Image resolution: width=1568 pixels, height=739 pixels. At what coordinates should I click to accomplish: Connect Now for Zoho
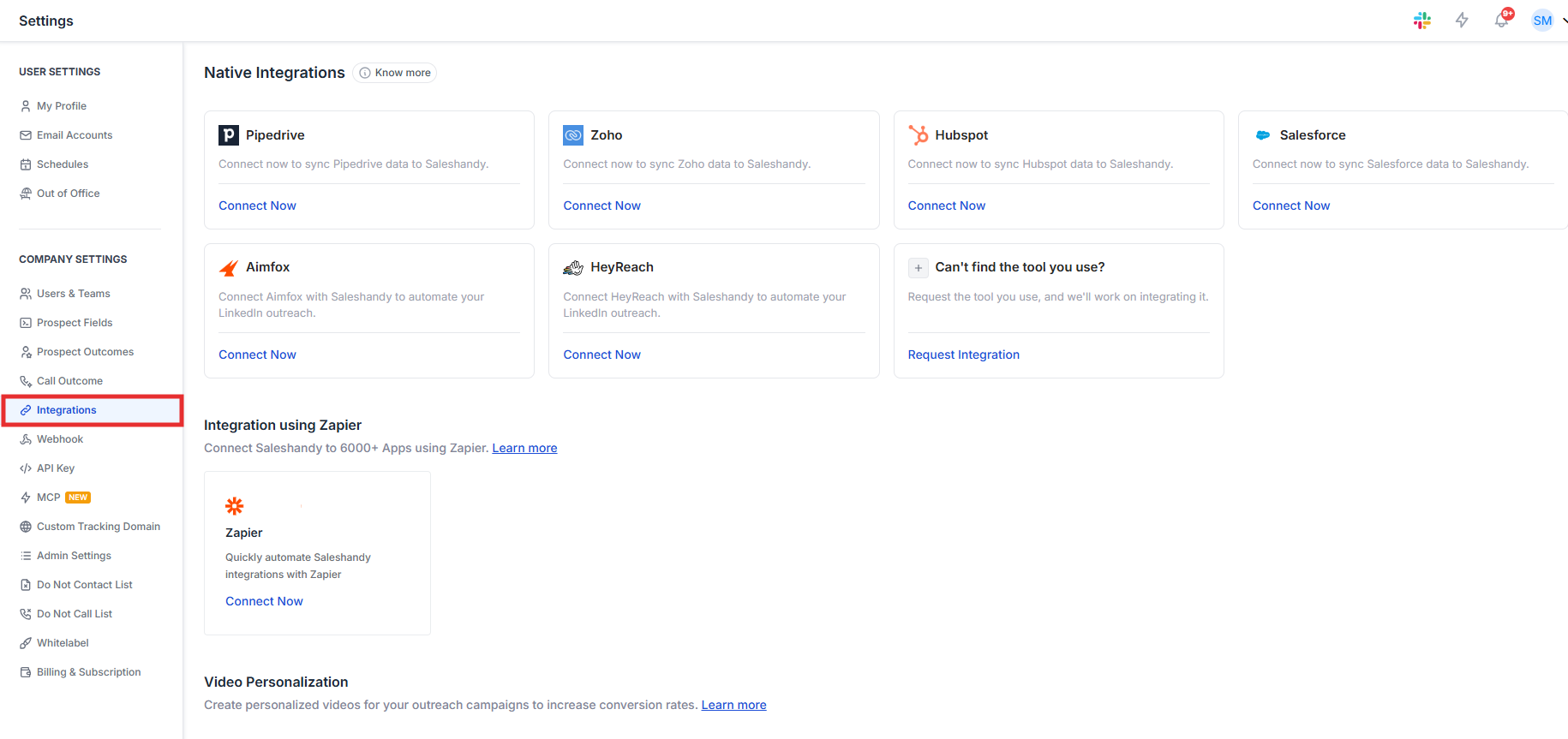tap(601, 206)
